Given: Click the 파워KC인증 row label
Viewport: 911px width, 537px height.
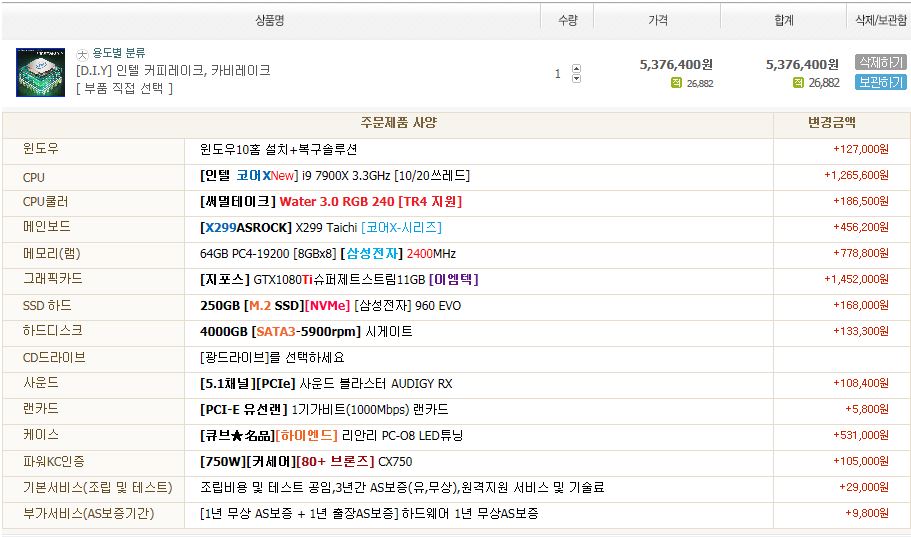Looking at the screenshot, I should [x=53, y=461].
